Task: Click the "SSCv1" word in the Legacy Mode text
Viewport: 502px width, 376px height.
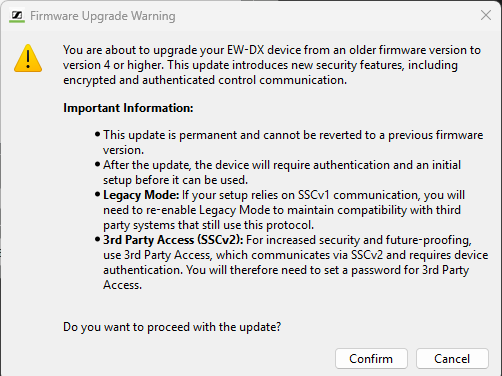Action: click(314, 195)
